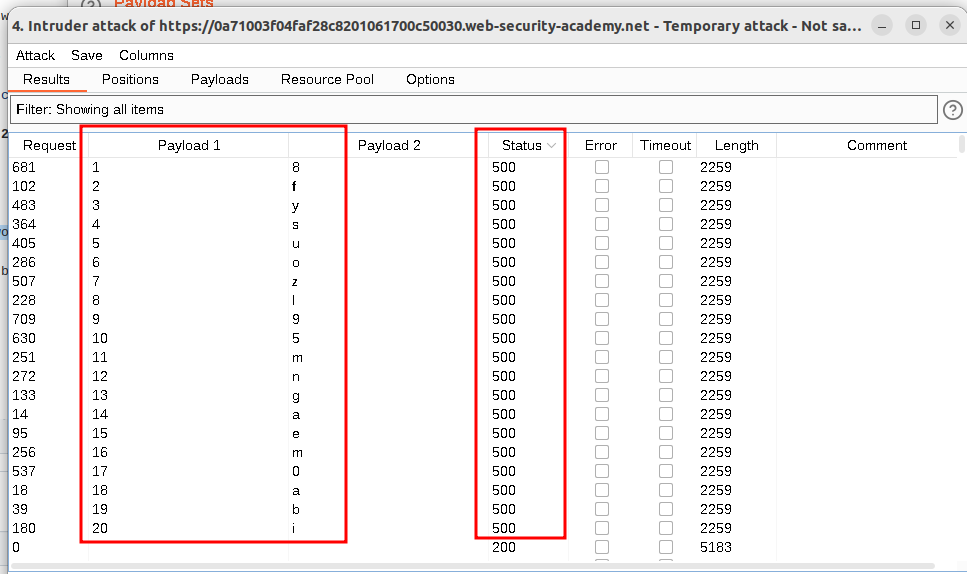The image size is (967, 574).
Task: Toggle Timeout checkbox for request 0
Action: [x=666, y=547]
